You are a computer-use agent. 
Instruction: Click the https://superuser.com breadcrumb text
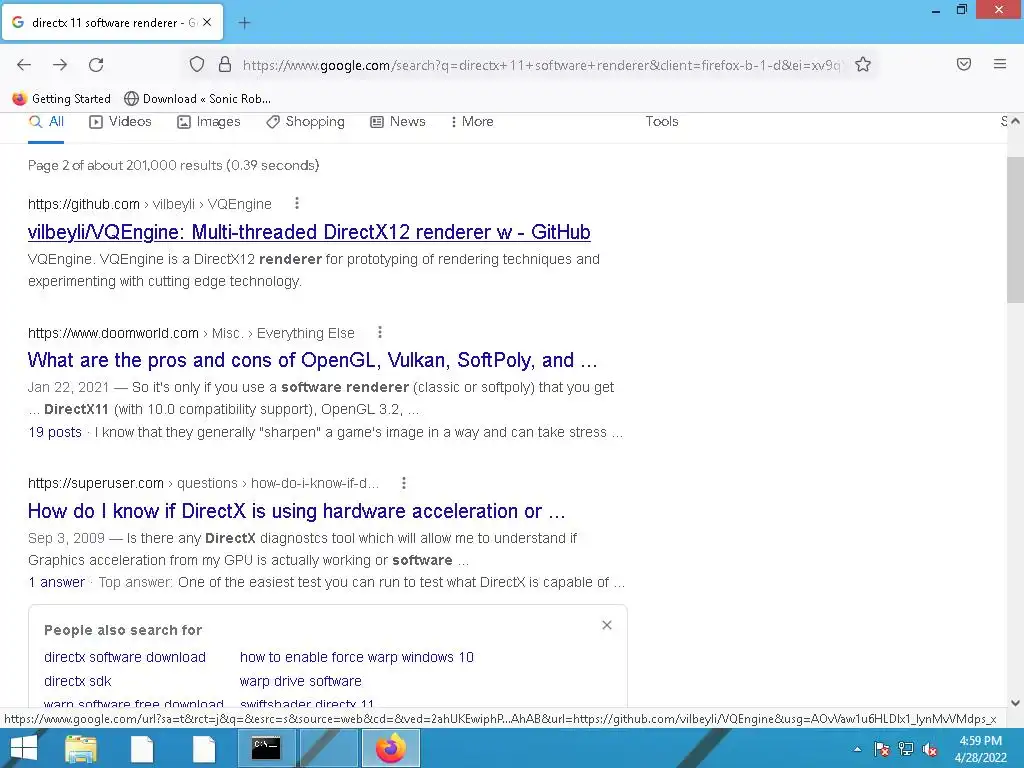click(95, 483)
